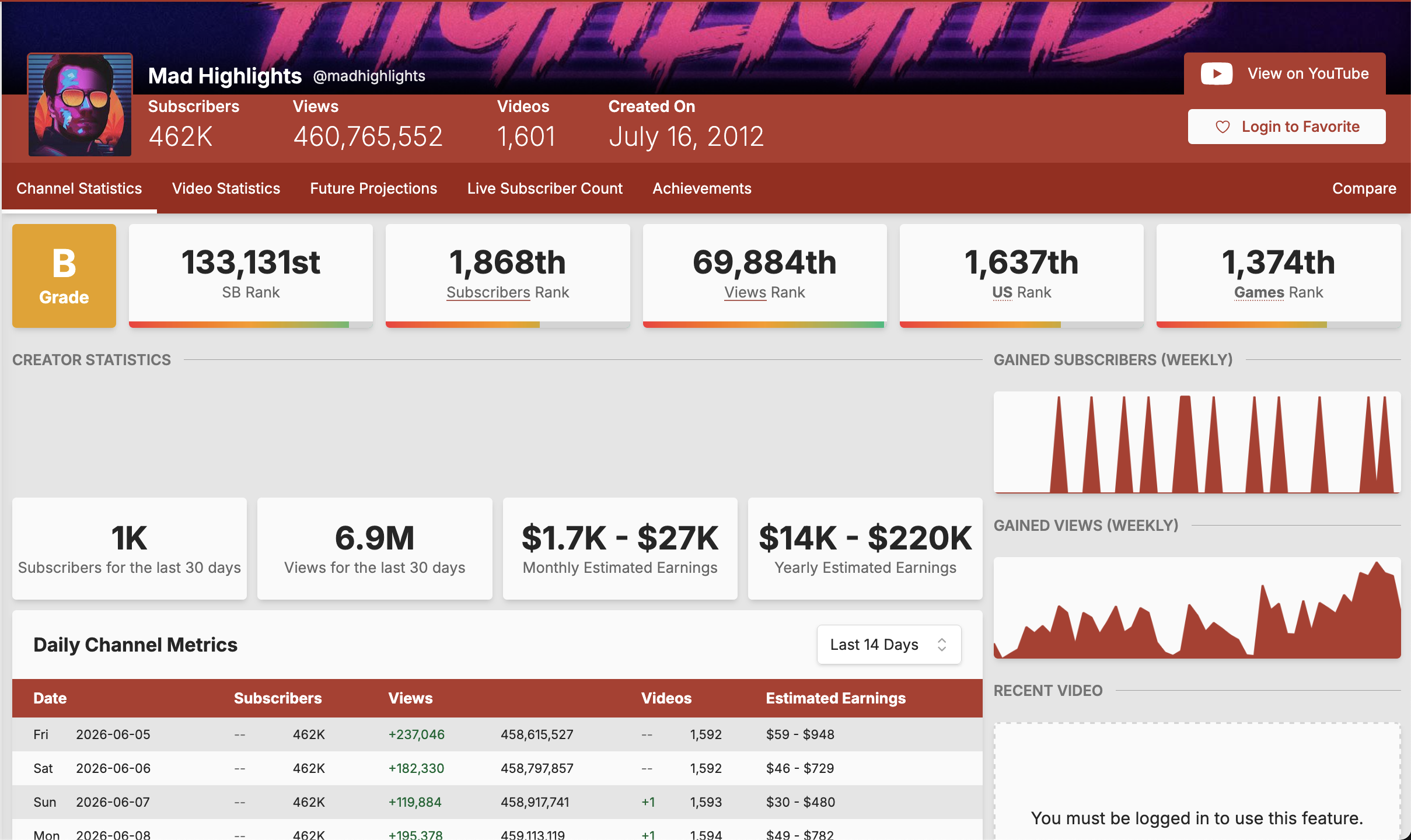This screenshot has width=1411, height=840.
Task: Click the 460,765,552 total views value
Action: 368,137
